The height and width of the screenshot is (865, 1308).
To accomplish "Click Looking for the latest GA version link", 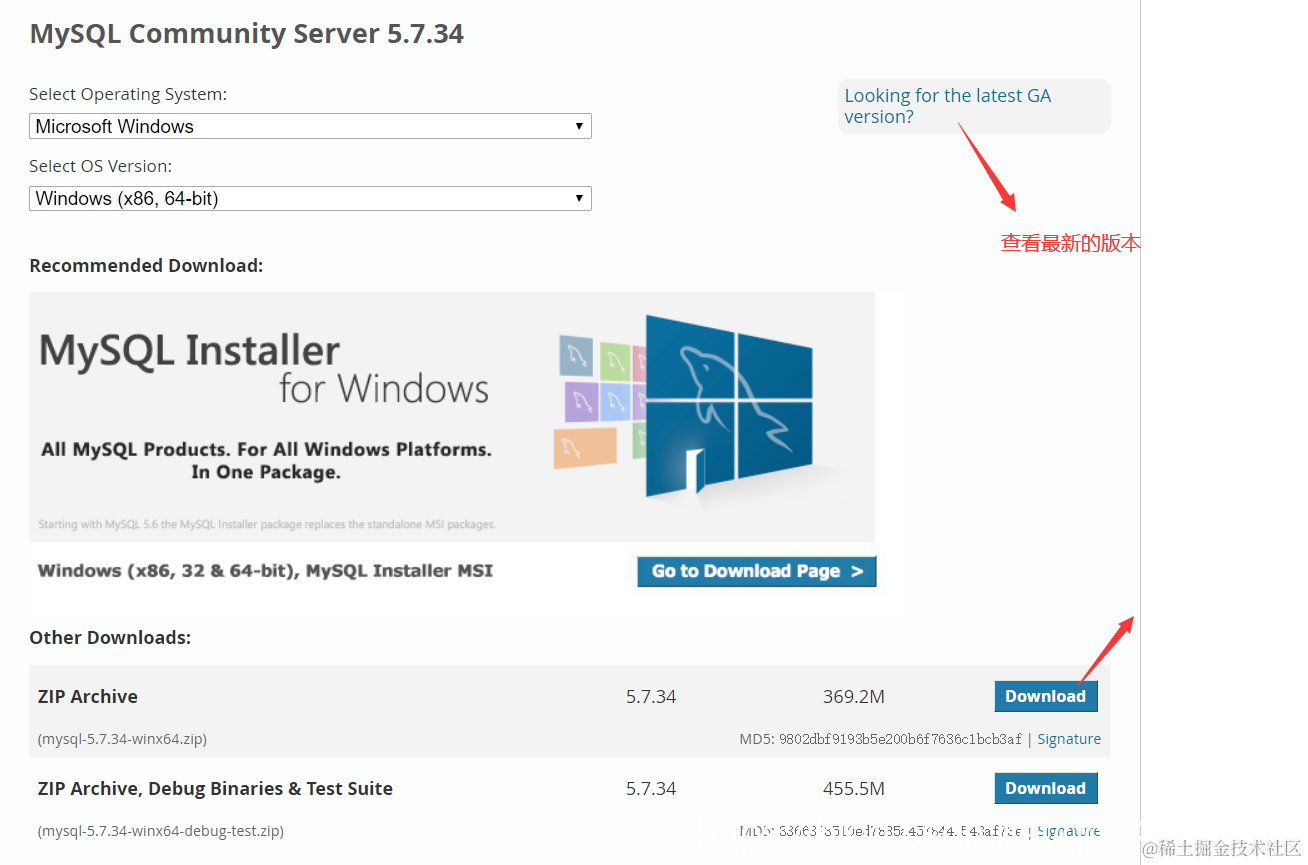I will [x=948, y=106].
